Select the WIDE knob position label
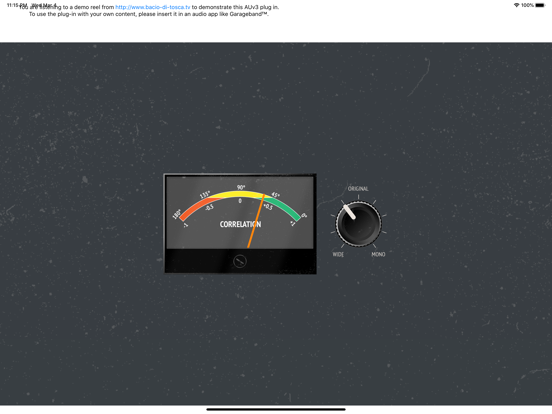 (338, 254)
